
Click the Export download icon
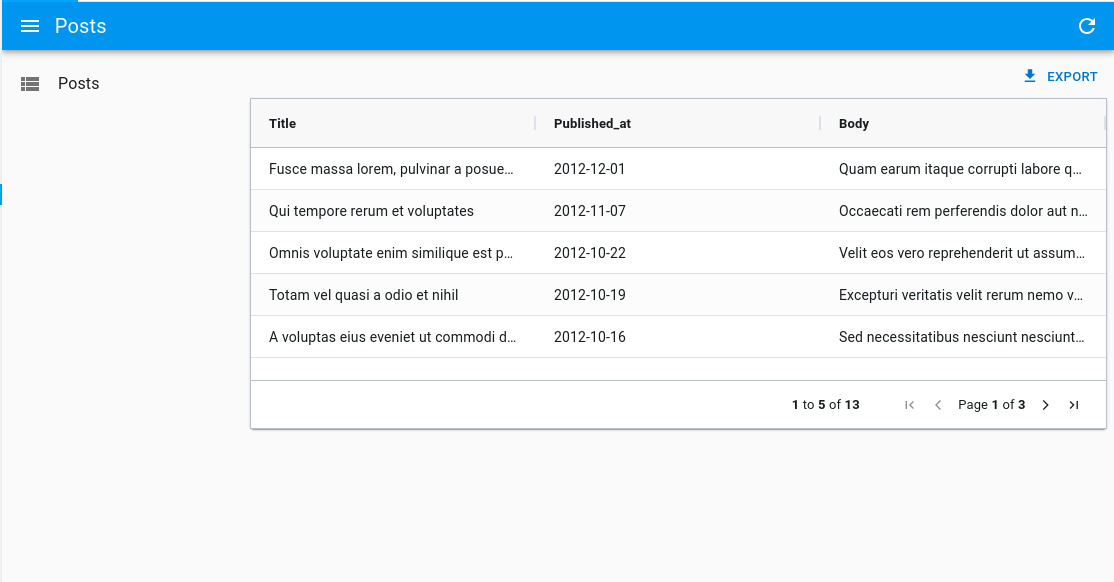(x=1030, y=77)
